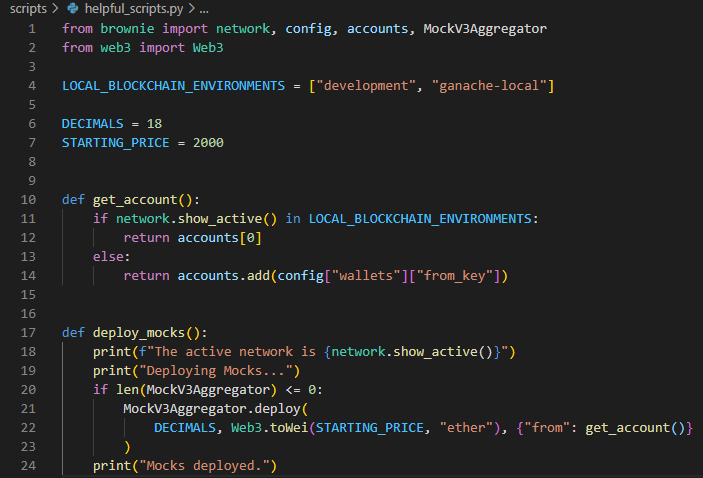Click the value 18
Image resolution: width=703 pixels, height=478 pixels.
(154, 124)
